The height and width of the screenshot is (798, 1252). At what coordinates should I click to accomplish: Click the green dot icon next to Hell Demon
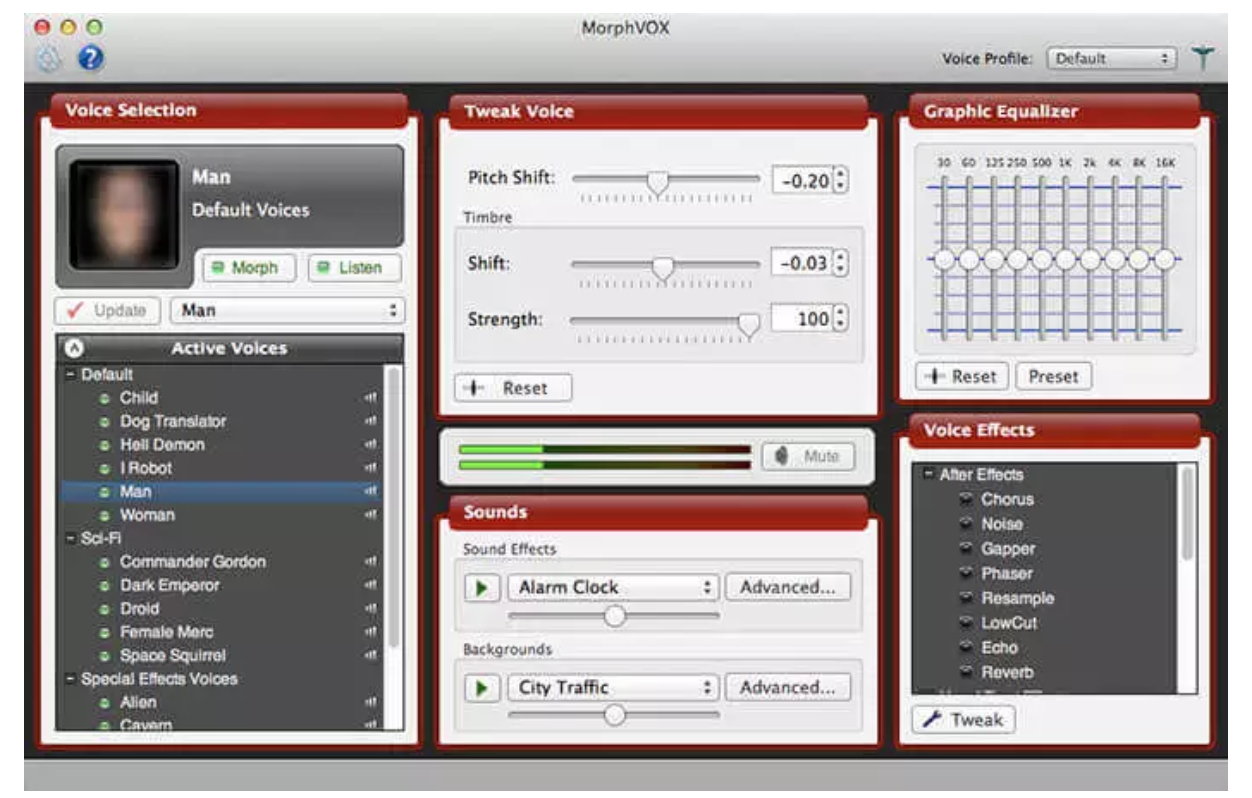104,445
